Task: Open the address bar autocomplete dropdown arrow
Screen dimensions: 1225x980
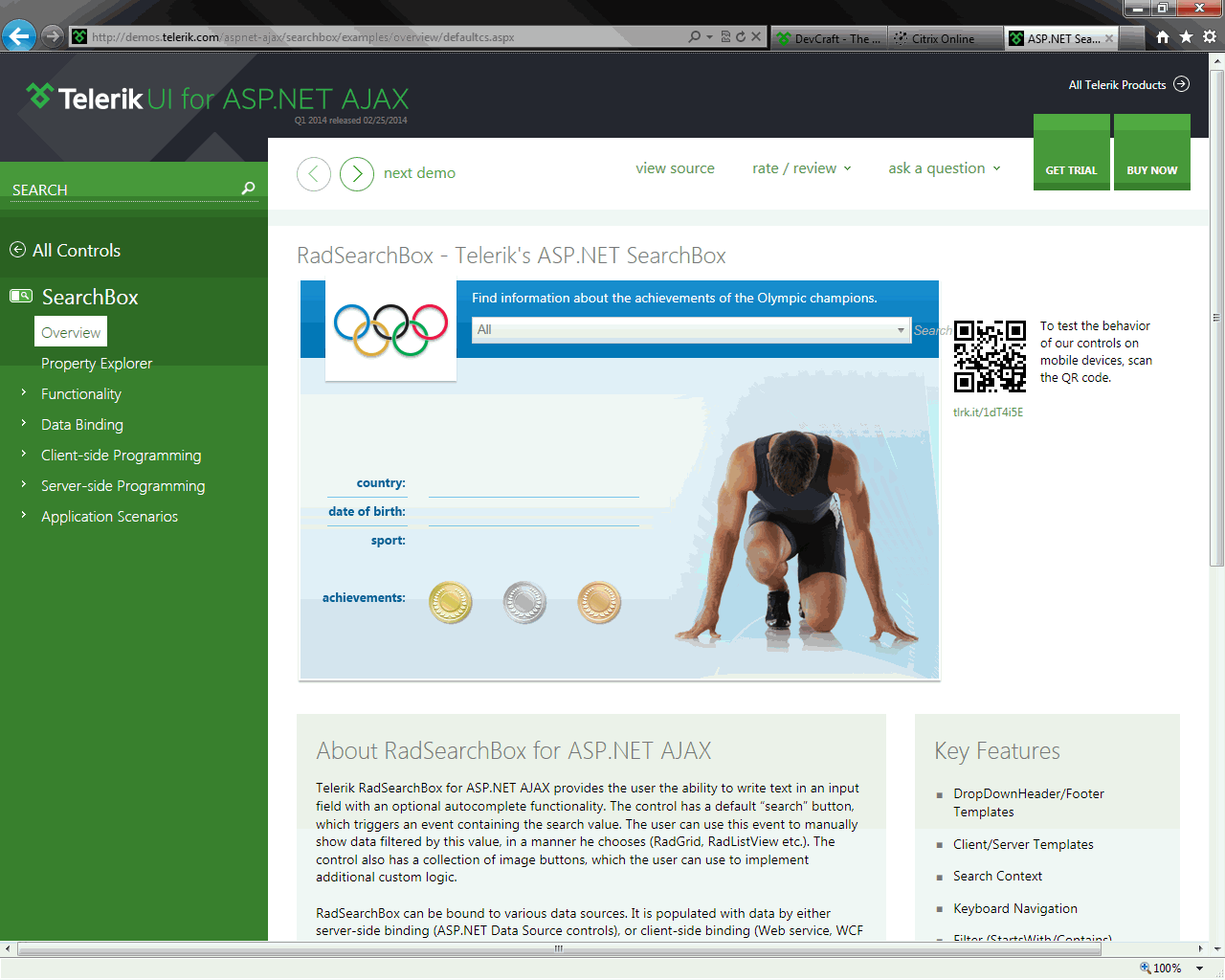Action: [x=709, y=36]
